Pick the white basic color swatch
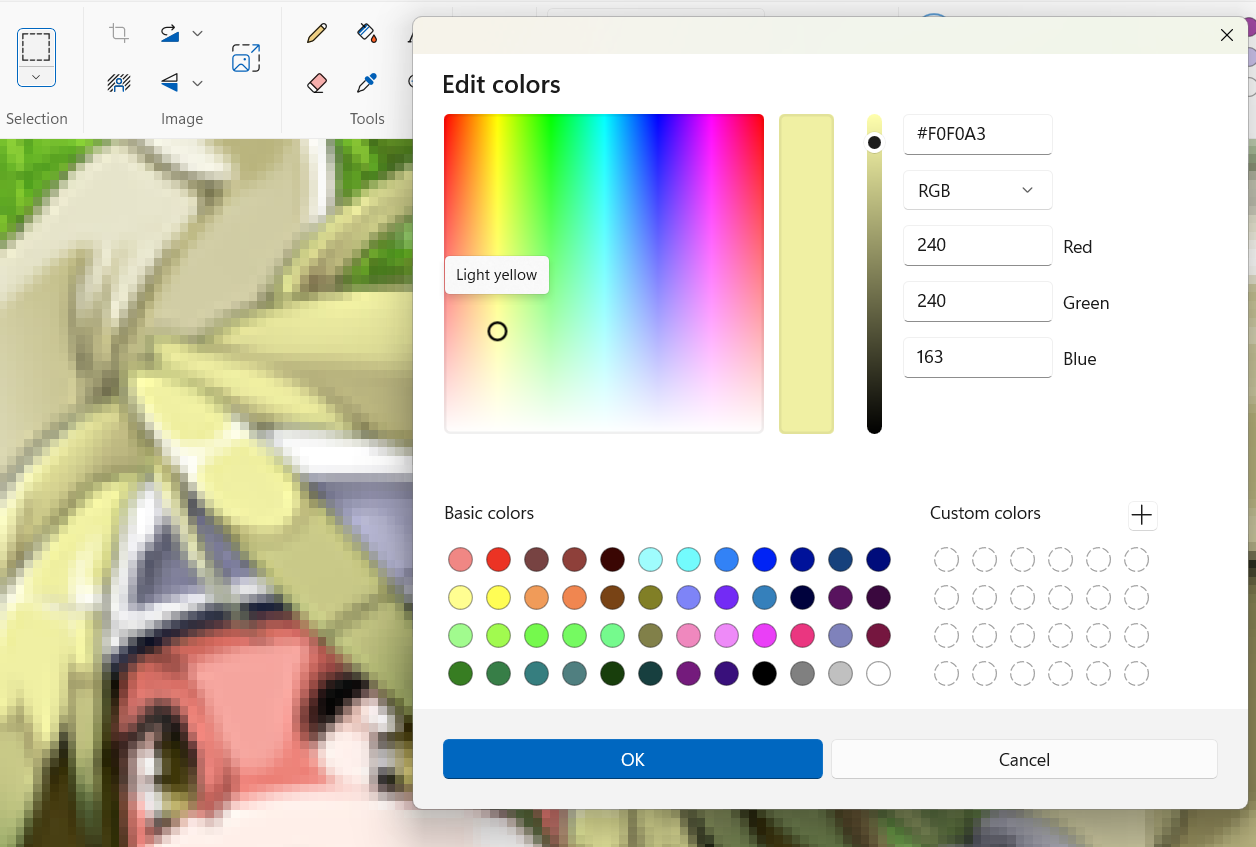 [878, 674]
